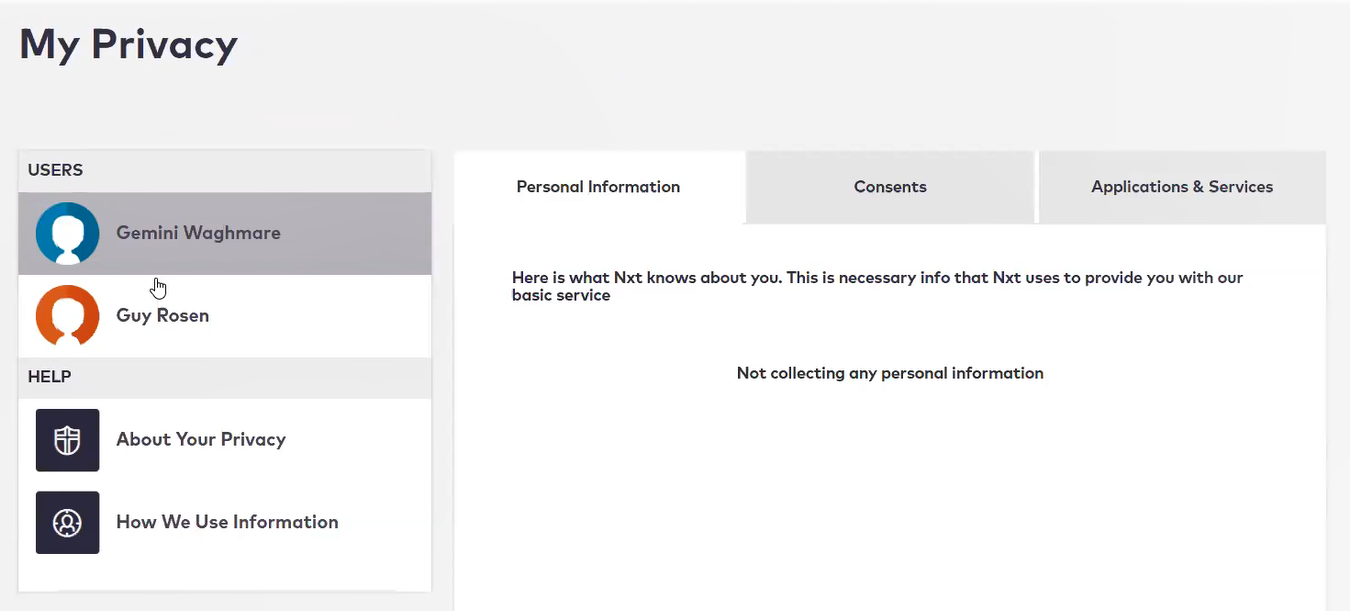Open the How We Use Information link
The image size is (1350, 611).
click(227, 522)
